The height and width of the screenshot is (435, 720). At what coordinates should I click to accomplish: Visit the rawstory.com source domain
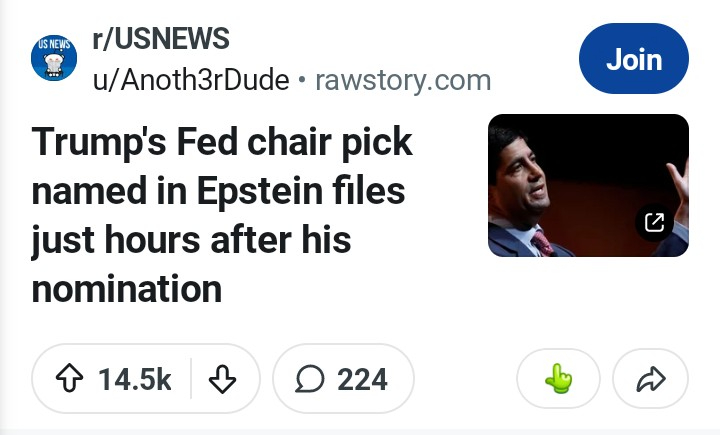[403, 80]
